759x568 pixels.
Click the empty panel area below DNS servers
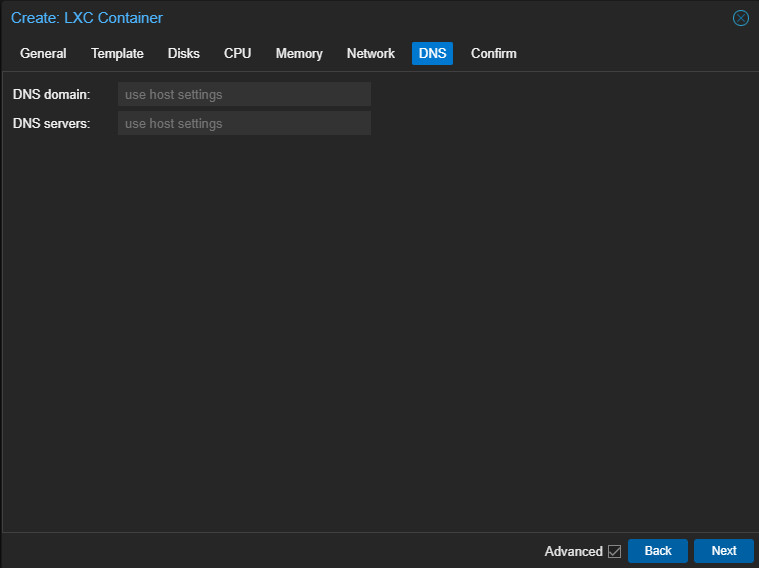pos(380,334)
